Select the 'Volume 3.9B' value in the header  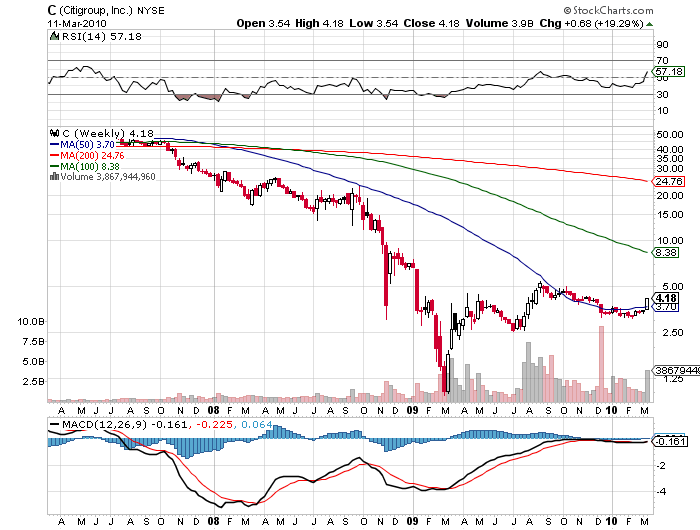pos(500,23)
